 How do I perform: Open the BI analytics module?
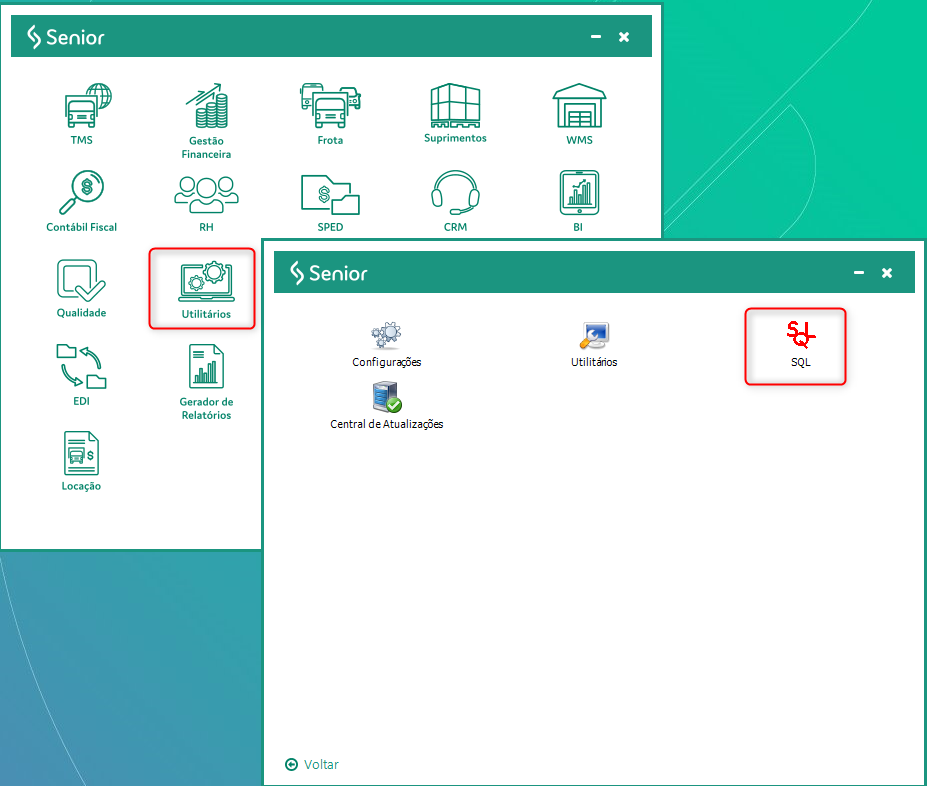pyautogui.click(x=579, y=201)
